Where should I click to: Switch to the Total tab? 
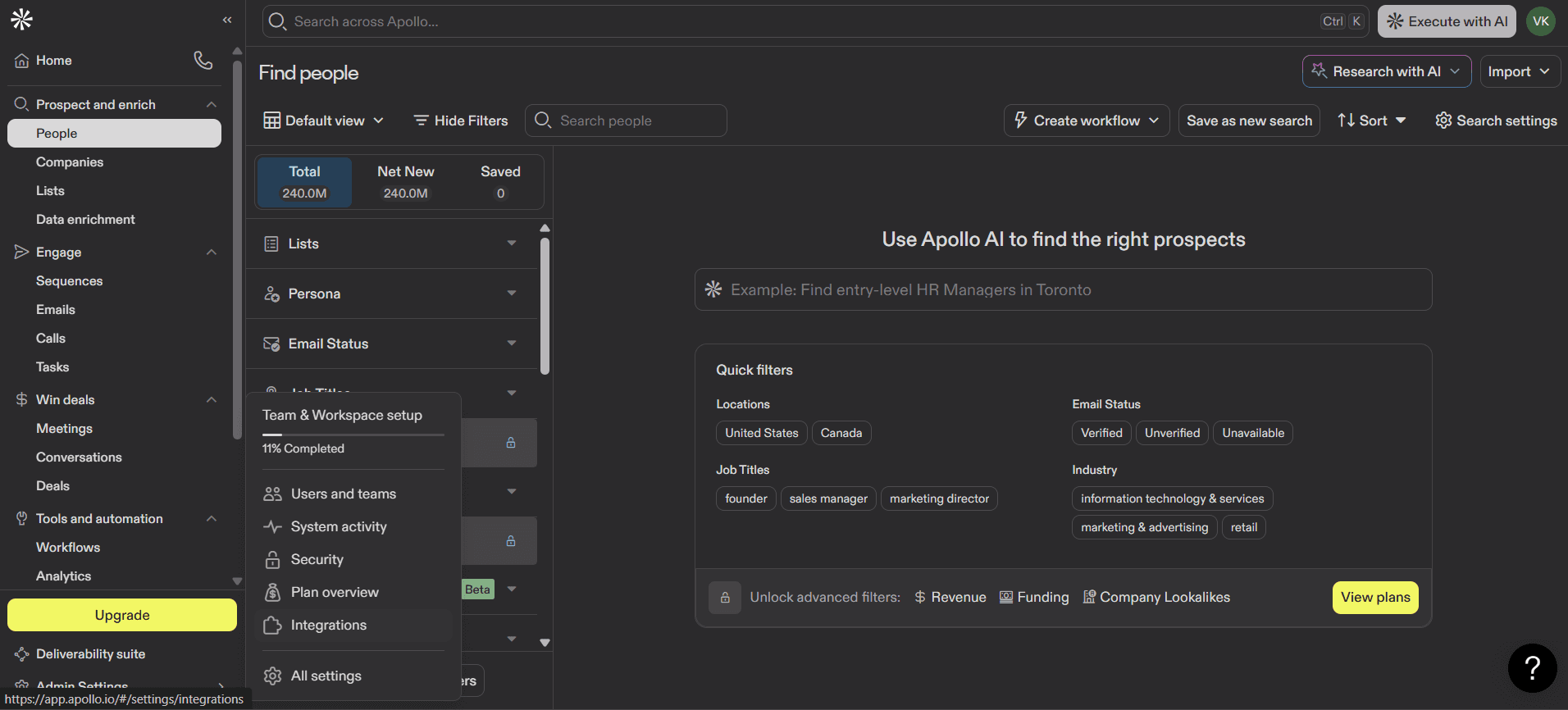click(x=304, y=182)
